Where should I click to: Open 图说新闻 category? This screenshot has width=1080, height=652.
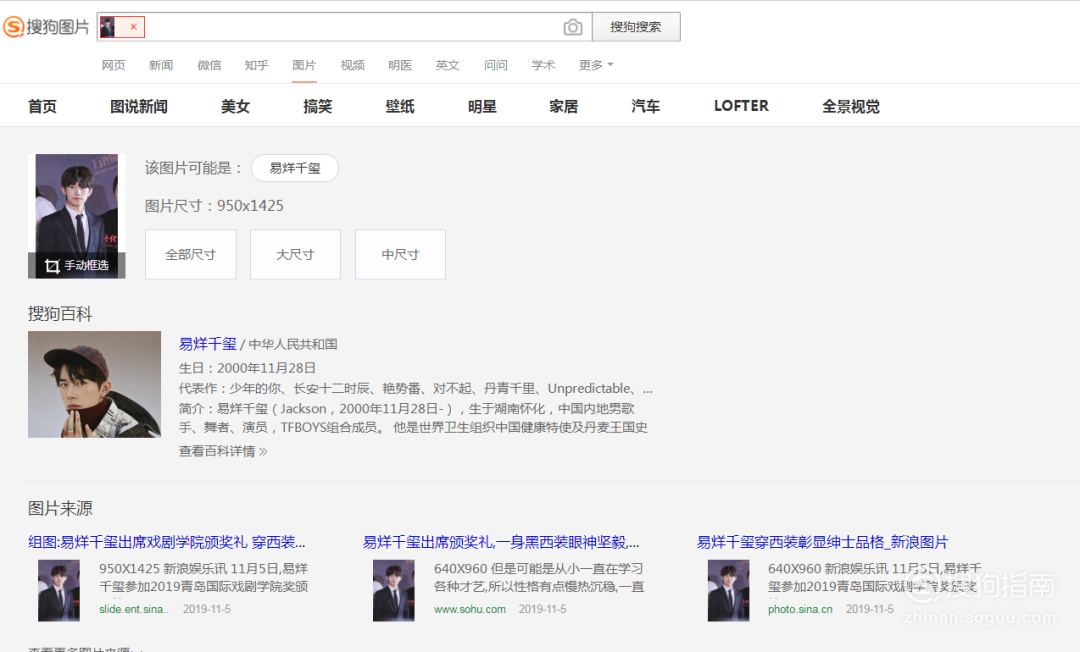point(138,106)
